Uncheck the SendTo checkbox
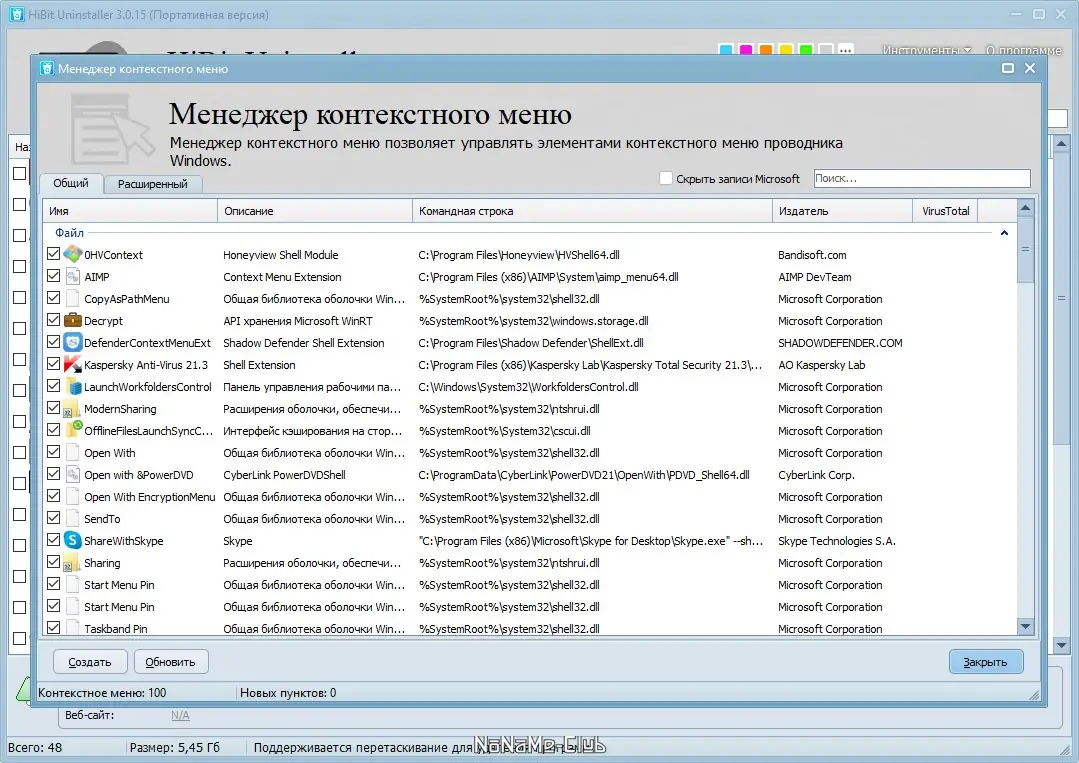 (54, 517)
